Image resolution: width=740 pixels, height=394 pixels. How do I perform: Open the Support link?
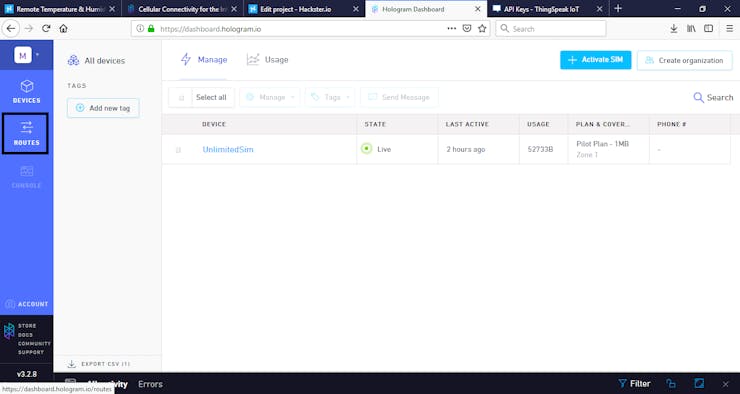(31, 352)
